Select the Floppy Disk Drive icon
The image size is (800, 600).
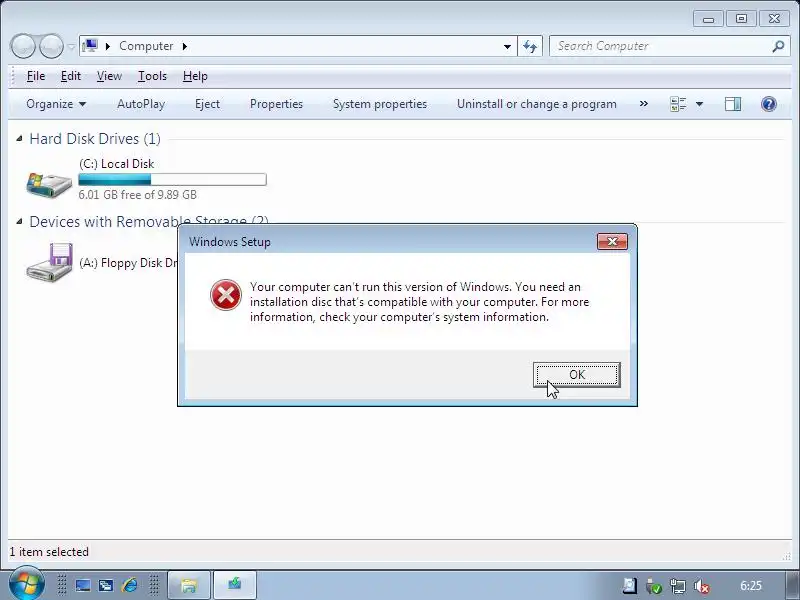pos(49,262)
